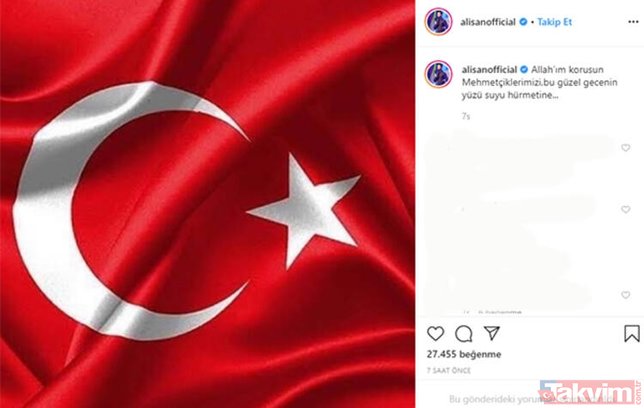
Task: Open the verified badge beside the header username
Action: tap(523, 22)
